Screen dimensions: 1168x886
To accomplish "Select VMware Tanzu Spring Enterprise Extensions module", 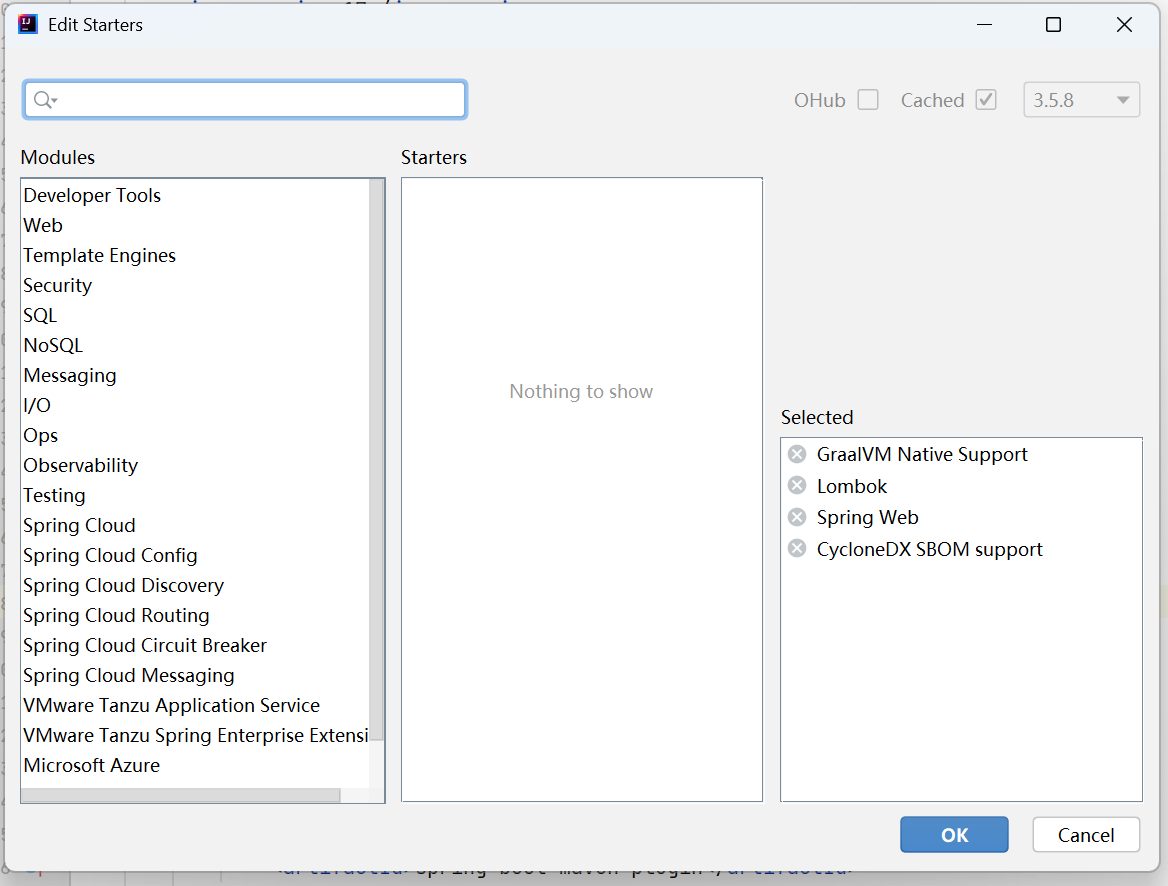I will [x=196, y=735].
